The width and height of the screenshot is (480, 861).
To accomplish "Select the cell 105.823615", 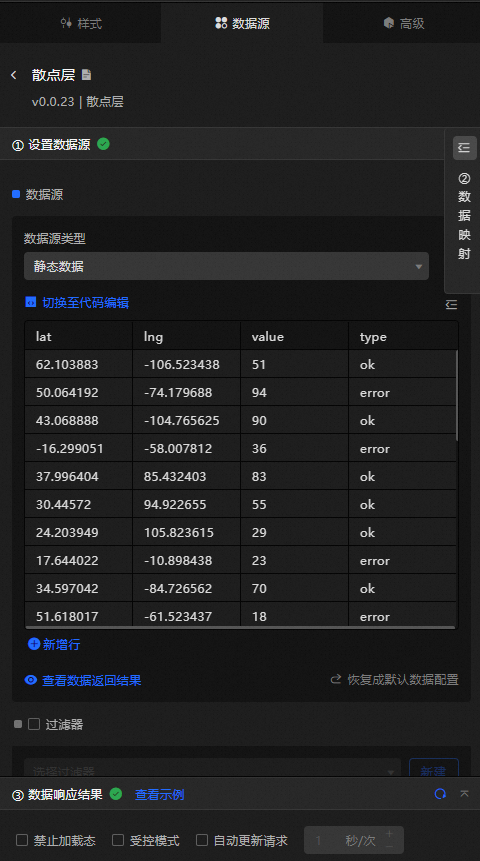I will 187,532.
